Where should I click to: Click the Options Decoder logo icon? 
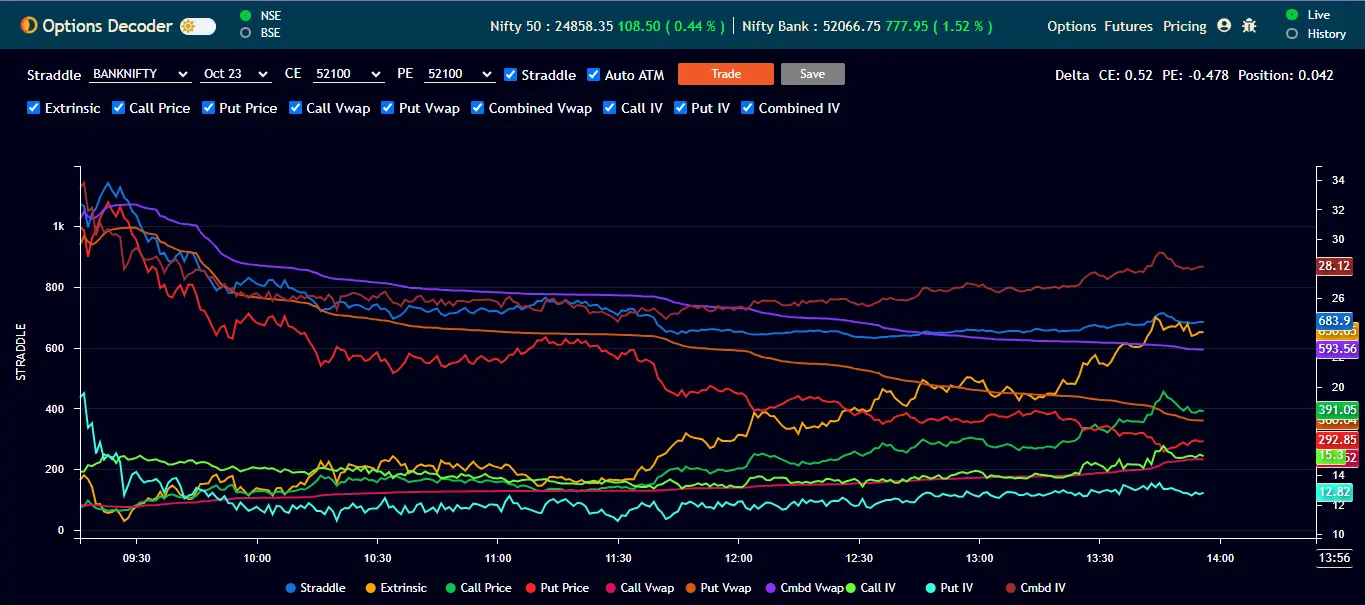(29, 26)
